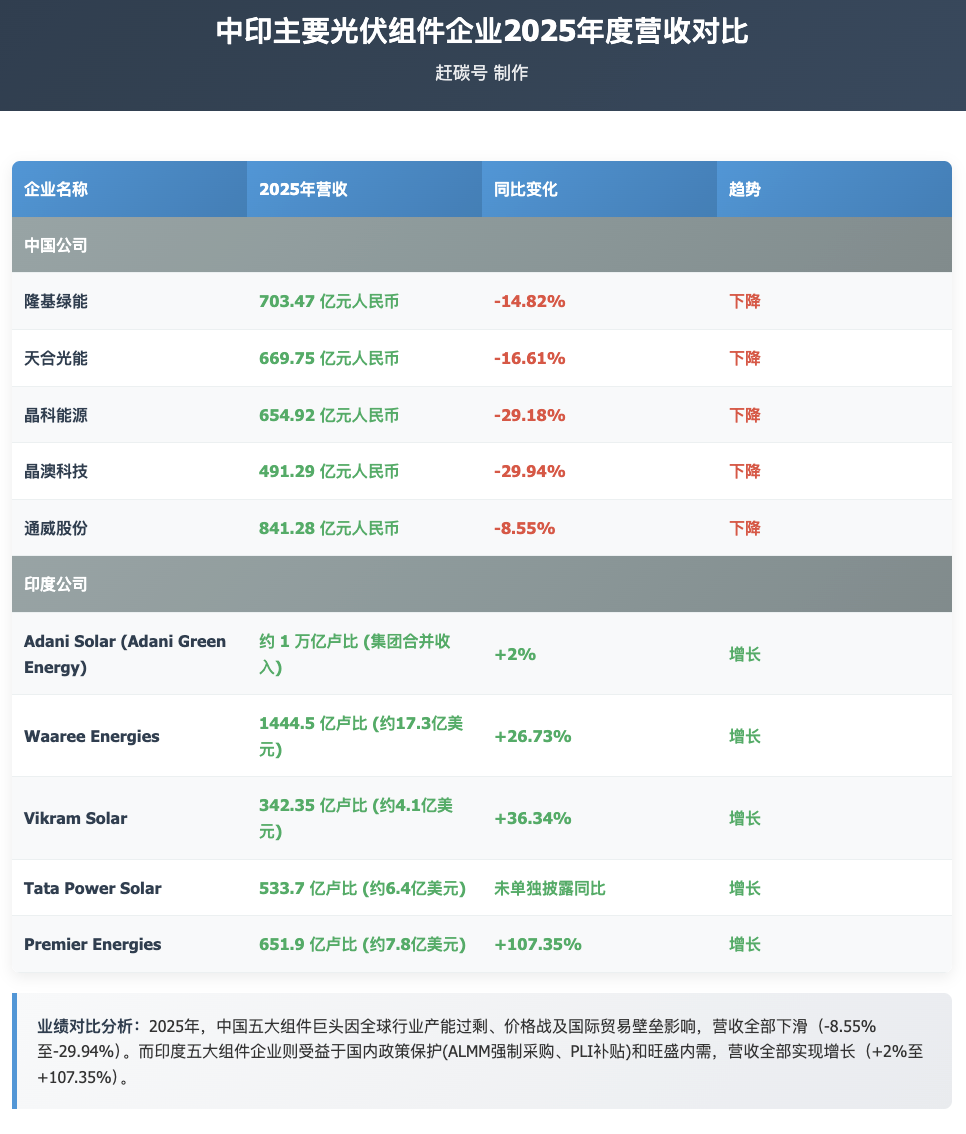This screenshot has height=1134, width=966.
Task: Select company name 晶科能源
Action: [x=56, y=415]
